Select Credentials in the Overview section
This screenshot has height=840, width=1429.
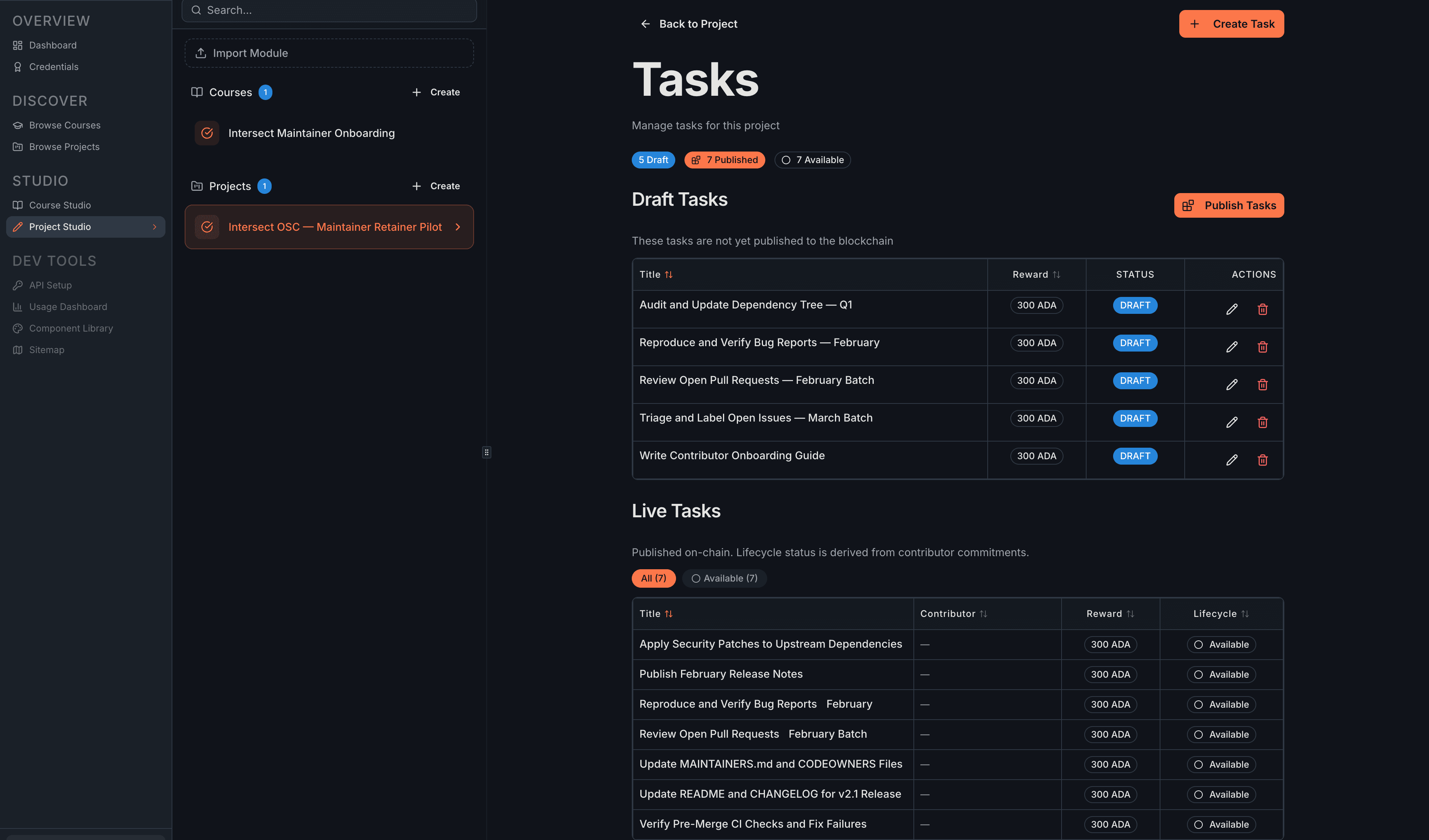(x=54, y=66)
